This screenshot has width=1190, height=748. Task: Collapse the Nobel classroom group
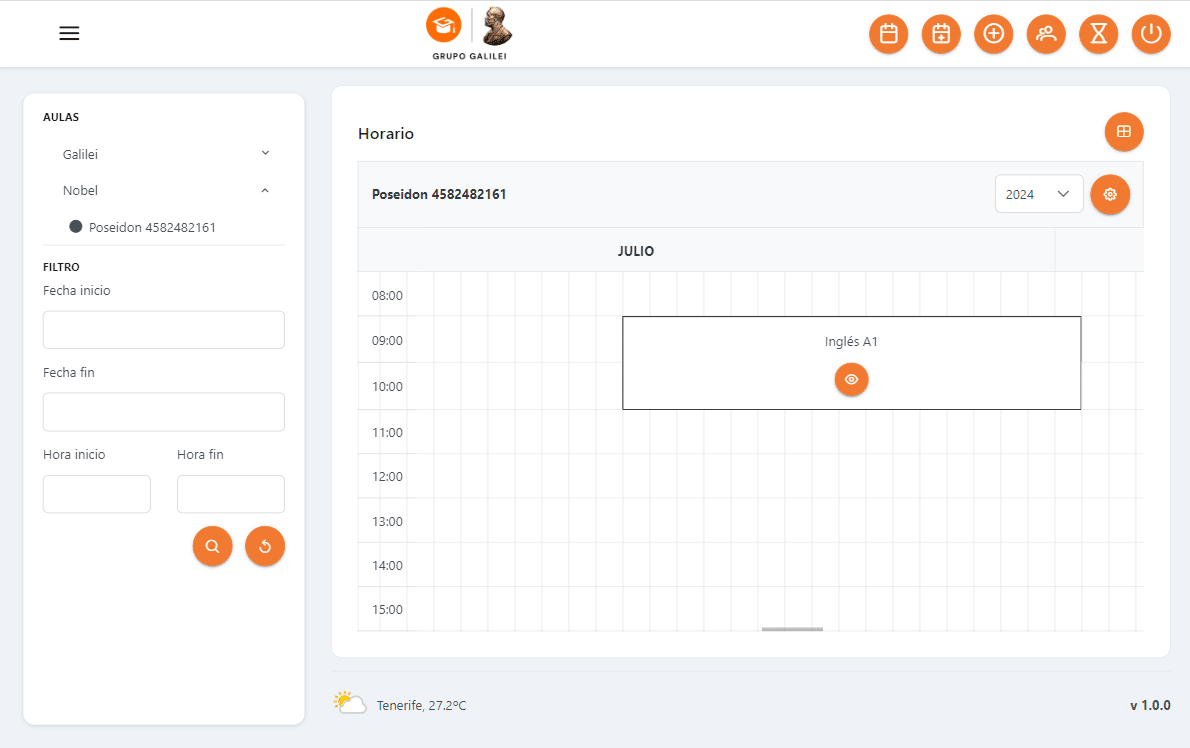(x=164, y=190)
